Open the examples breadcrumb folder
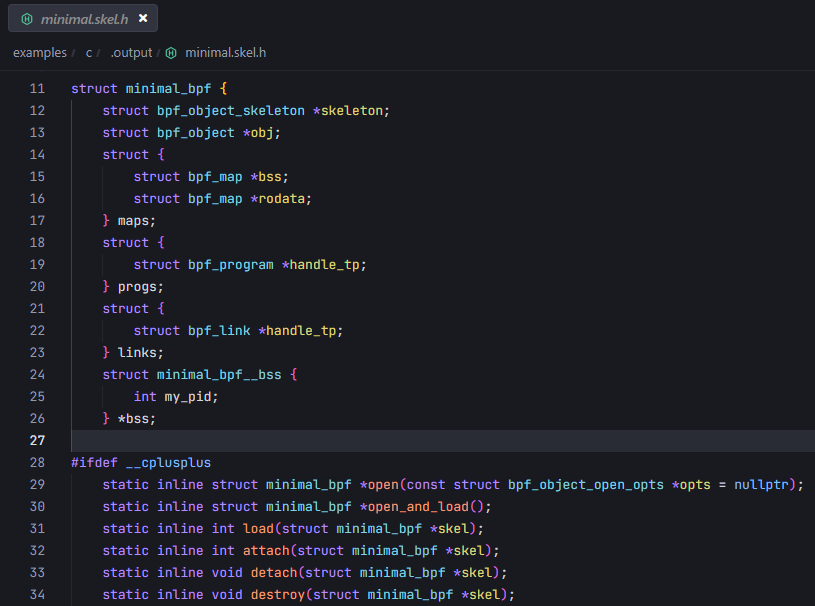Screen dimensions: 815x606 tap(40, 52)
